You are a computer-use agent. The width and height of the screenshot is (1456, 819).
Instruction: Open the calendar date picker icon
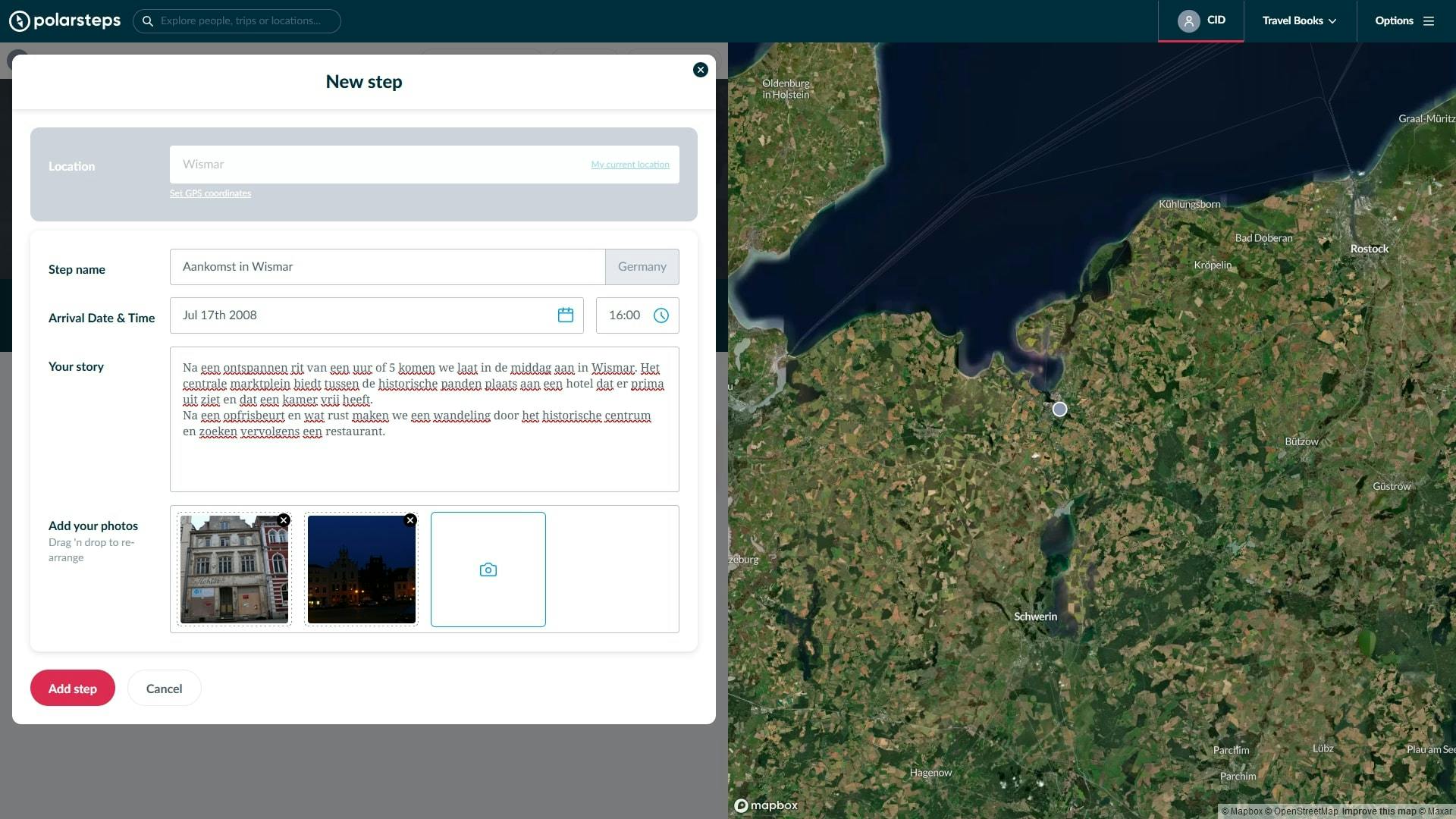click(566, 315)
